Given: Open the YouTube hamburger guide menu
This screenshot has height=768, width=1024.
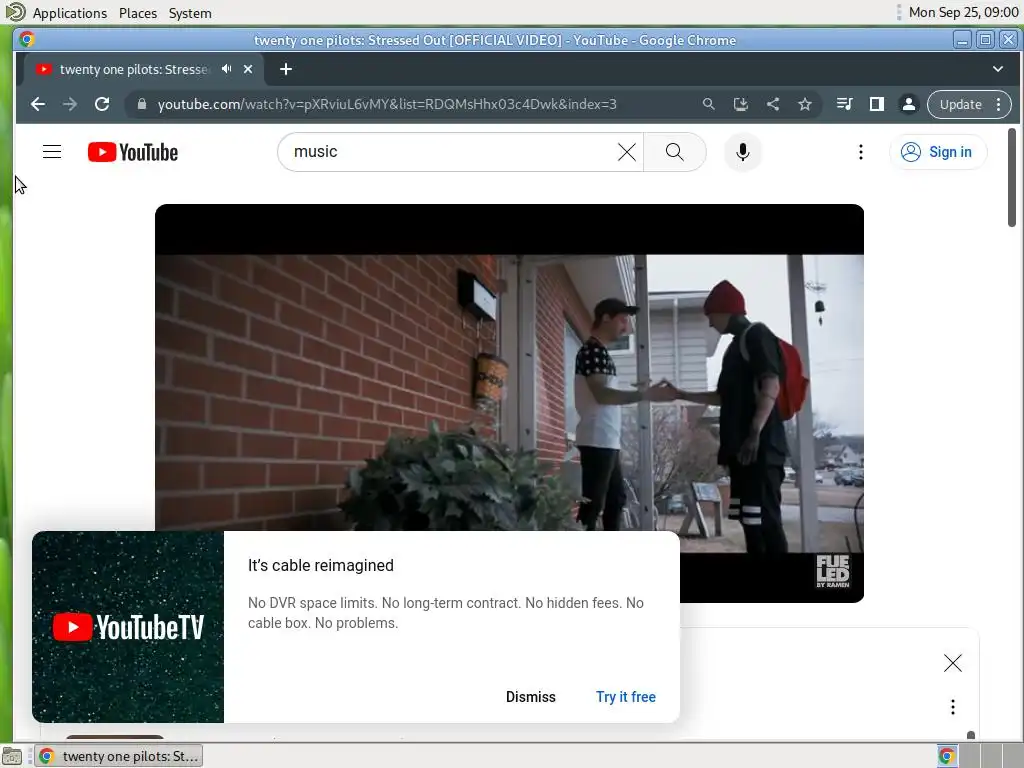Looking at the screenshot, I should coord(52,152).
